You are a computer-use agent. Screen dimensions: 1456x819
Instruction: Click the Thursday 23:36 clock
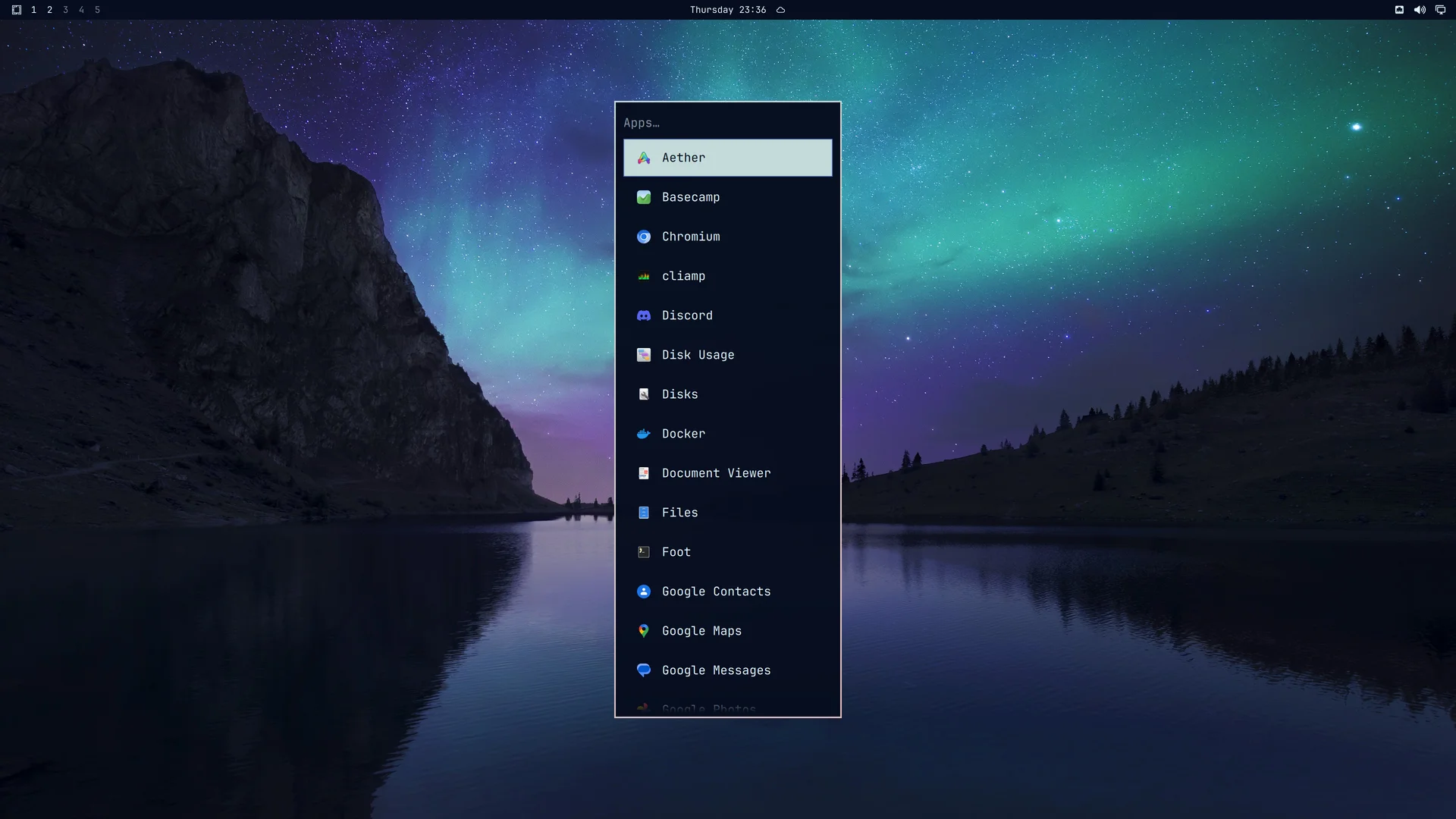(x=728, y=10)
